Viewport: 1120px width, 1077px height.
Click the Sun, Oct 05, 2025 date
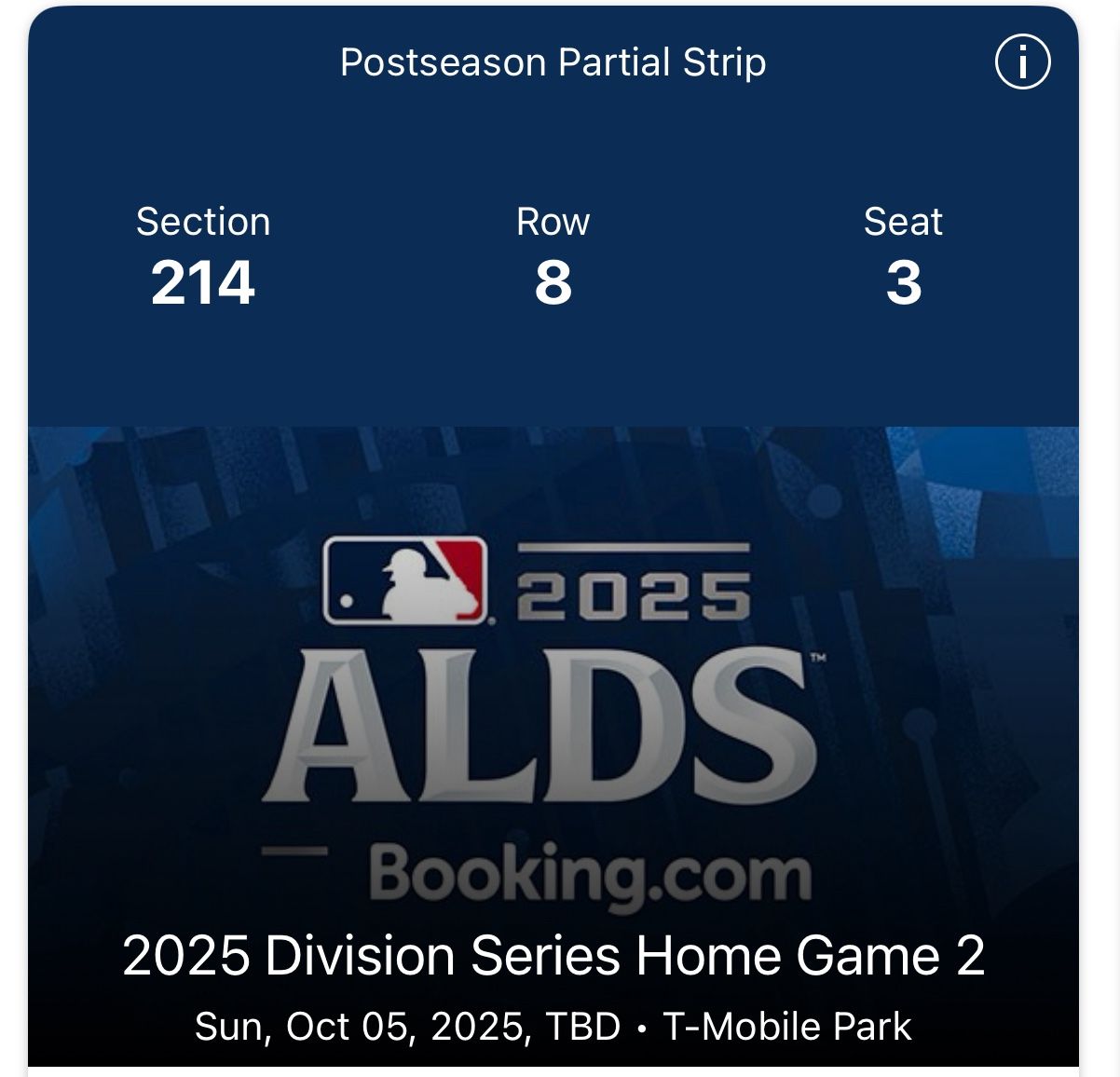point(363,1027)
